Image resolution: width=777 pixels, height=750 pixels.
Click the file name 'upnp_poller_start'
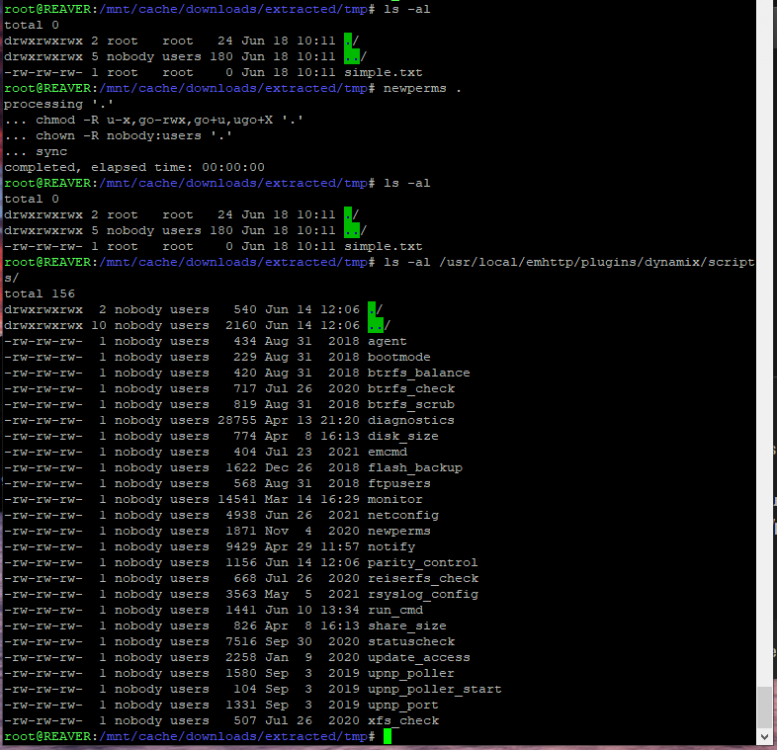435,690
